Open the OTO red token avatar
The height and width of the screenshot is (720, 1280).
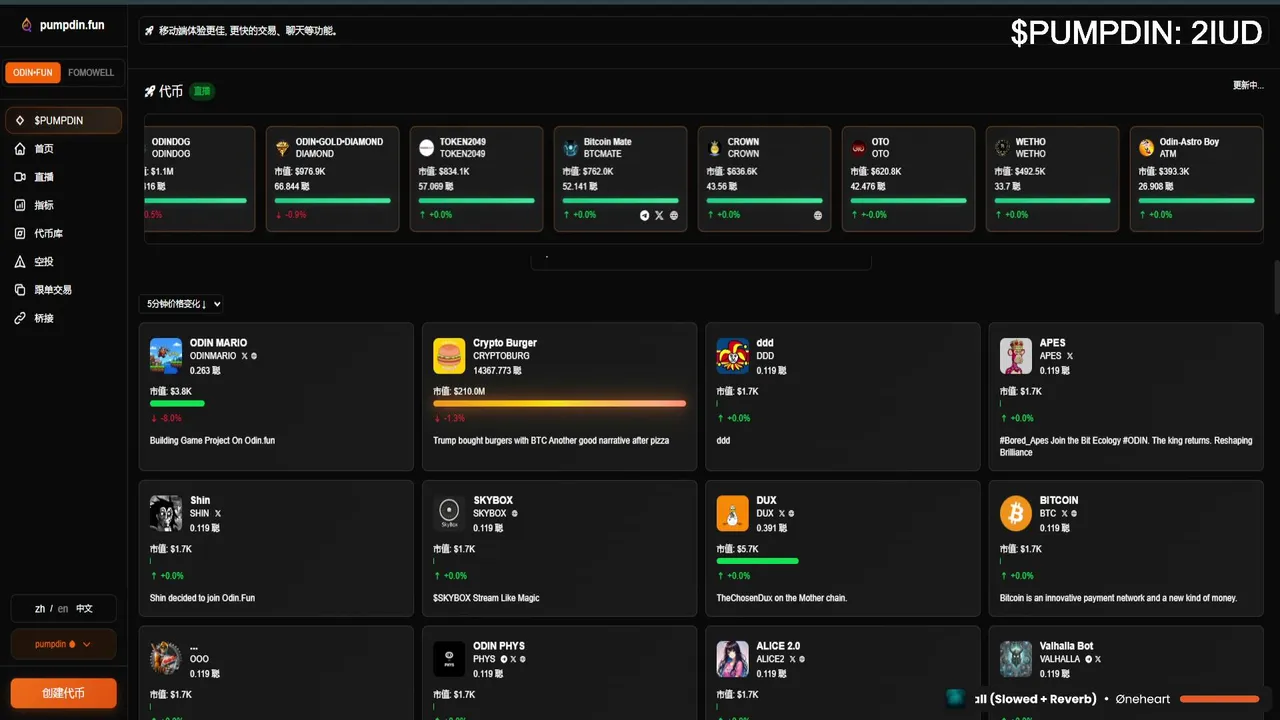coord(858,148)
